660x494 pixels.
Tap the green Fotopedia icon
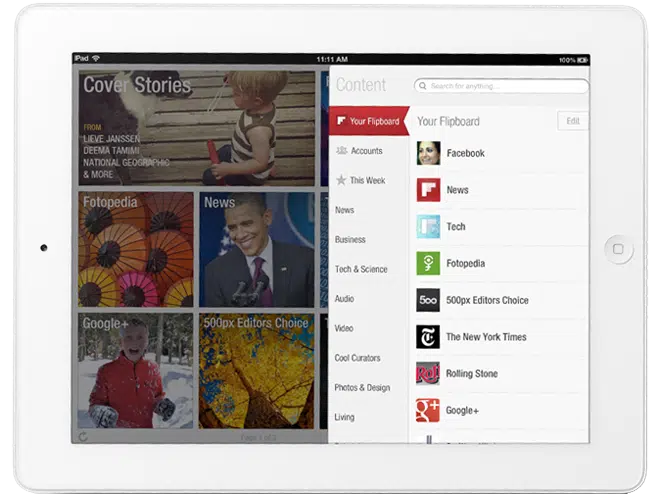[x=428, y=263]
